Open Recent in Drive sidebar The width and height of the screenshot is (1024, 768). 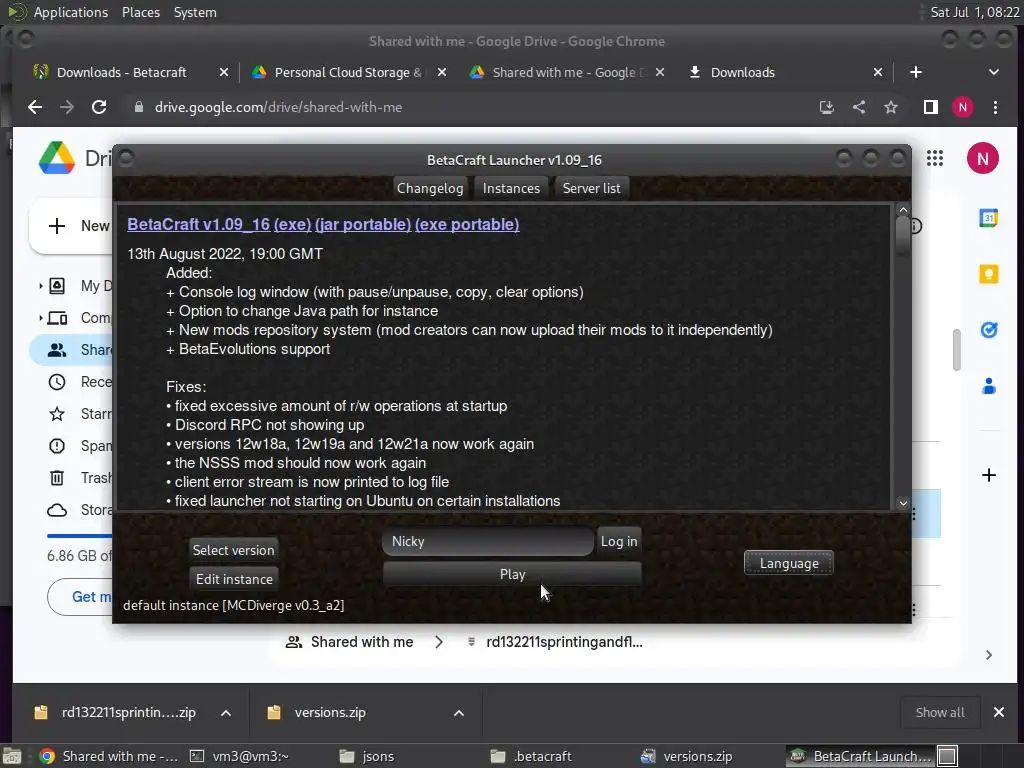79,382
